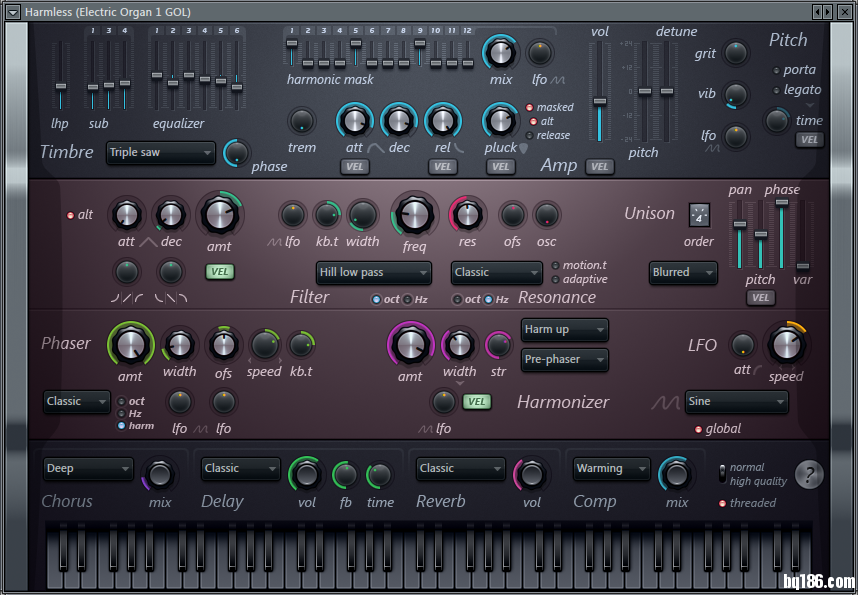Click the Filter freq knob
Viewport: 858px width, 595px height.
(414, 214)
